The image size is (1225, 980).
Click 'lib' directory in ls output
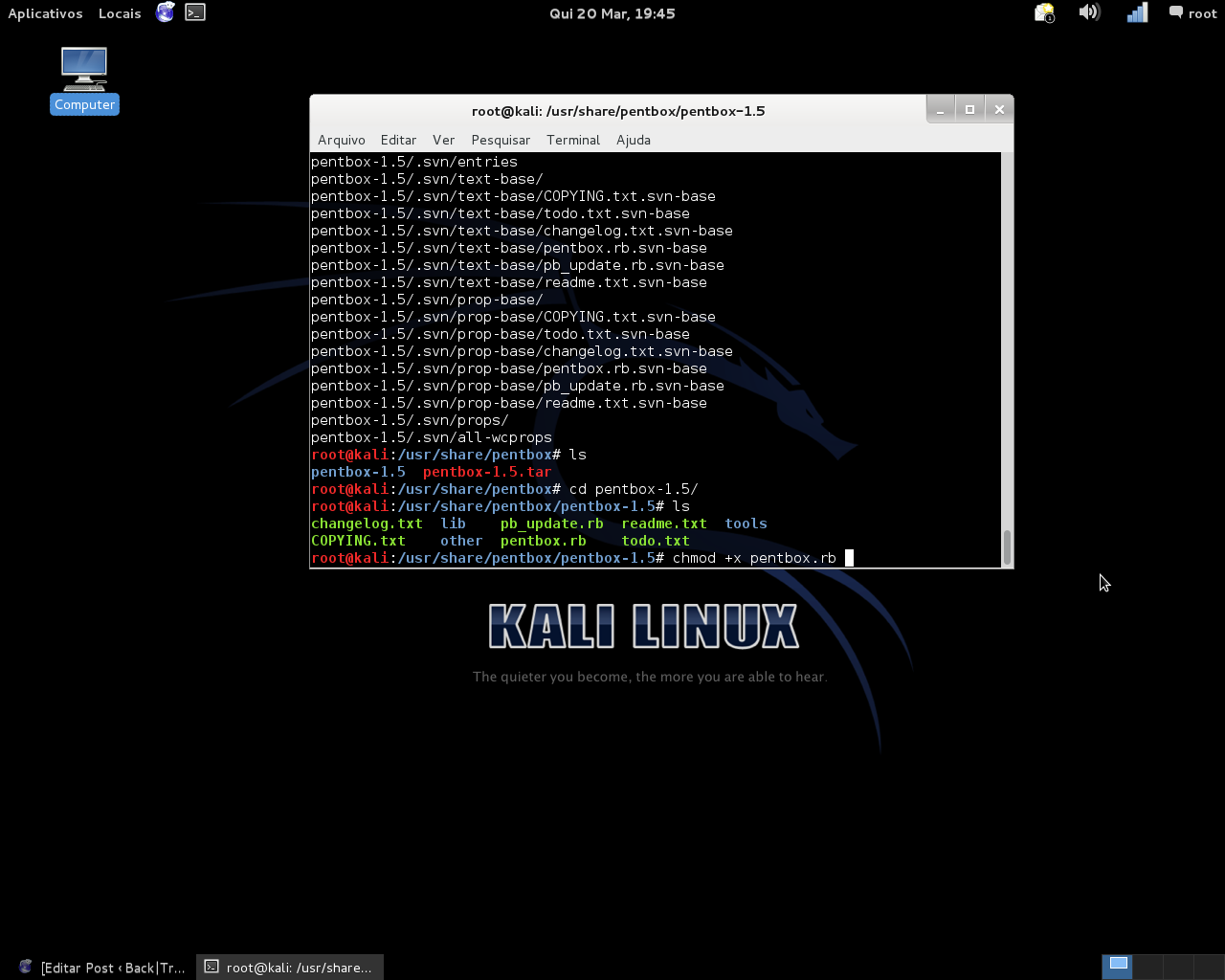[453, 523]
